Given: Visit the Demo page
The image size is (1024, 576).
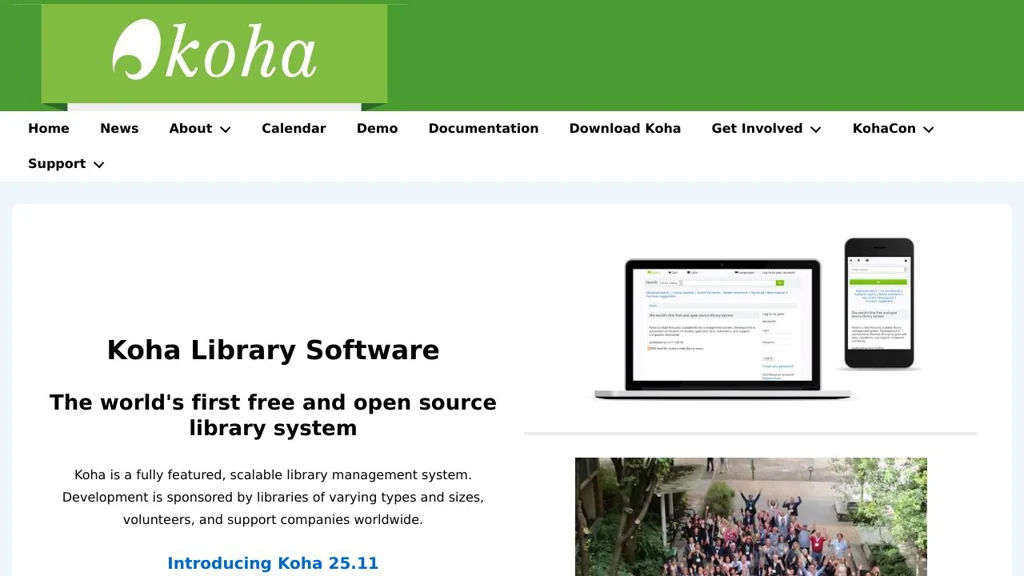Looking at the screenshot, I should 377,129.
